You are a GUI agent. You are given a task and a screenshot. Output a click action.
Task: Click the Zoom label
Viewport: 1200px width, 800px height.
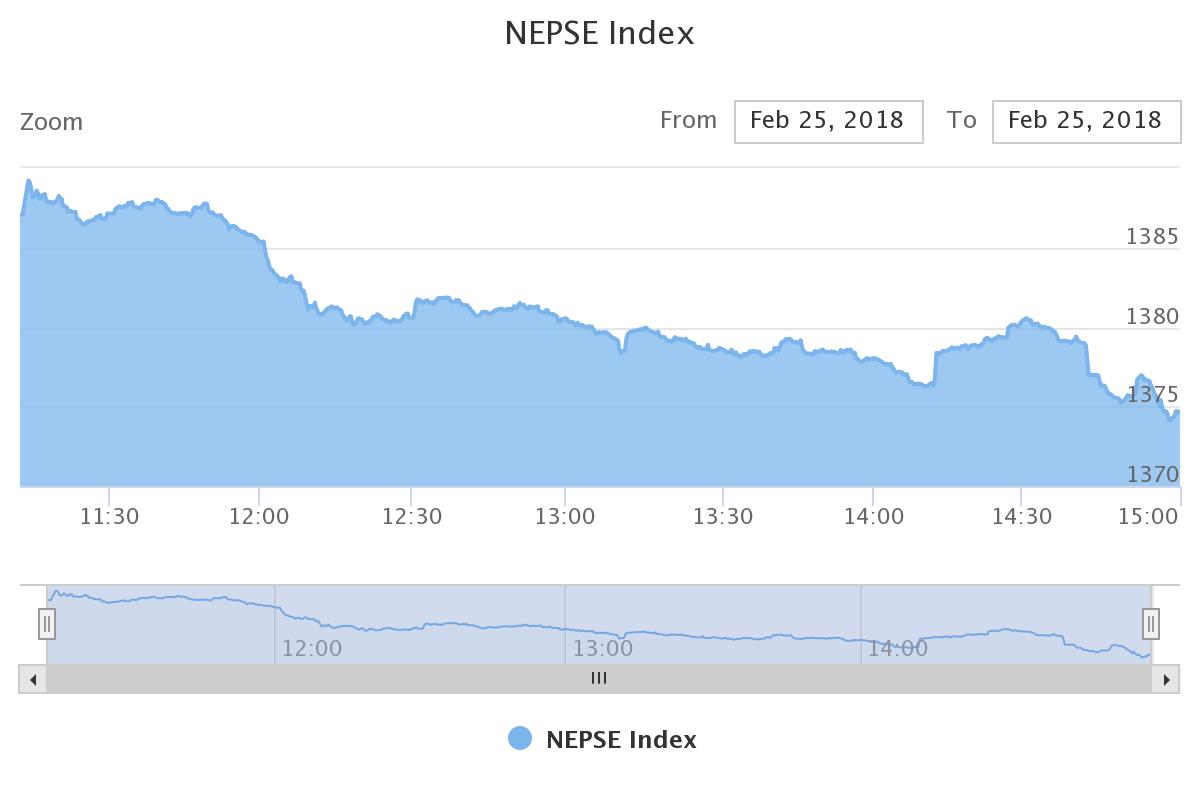(x=52, y=122)
